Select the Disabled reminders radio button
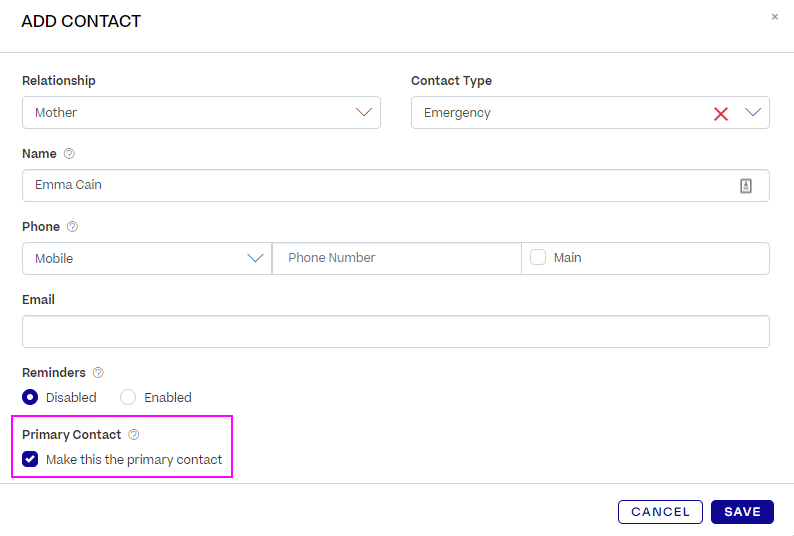This screenshot has width=794, height=536. pos(30,397)
